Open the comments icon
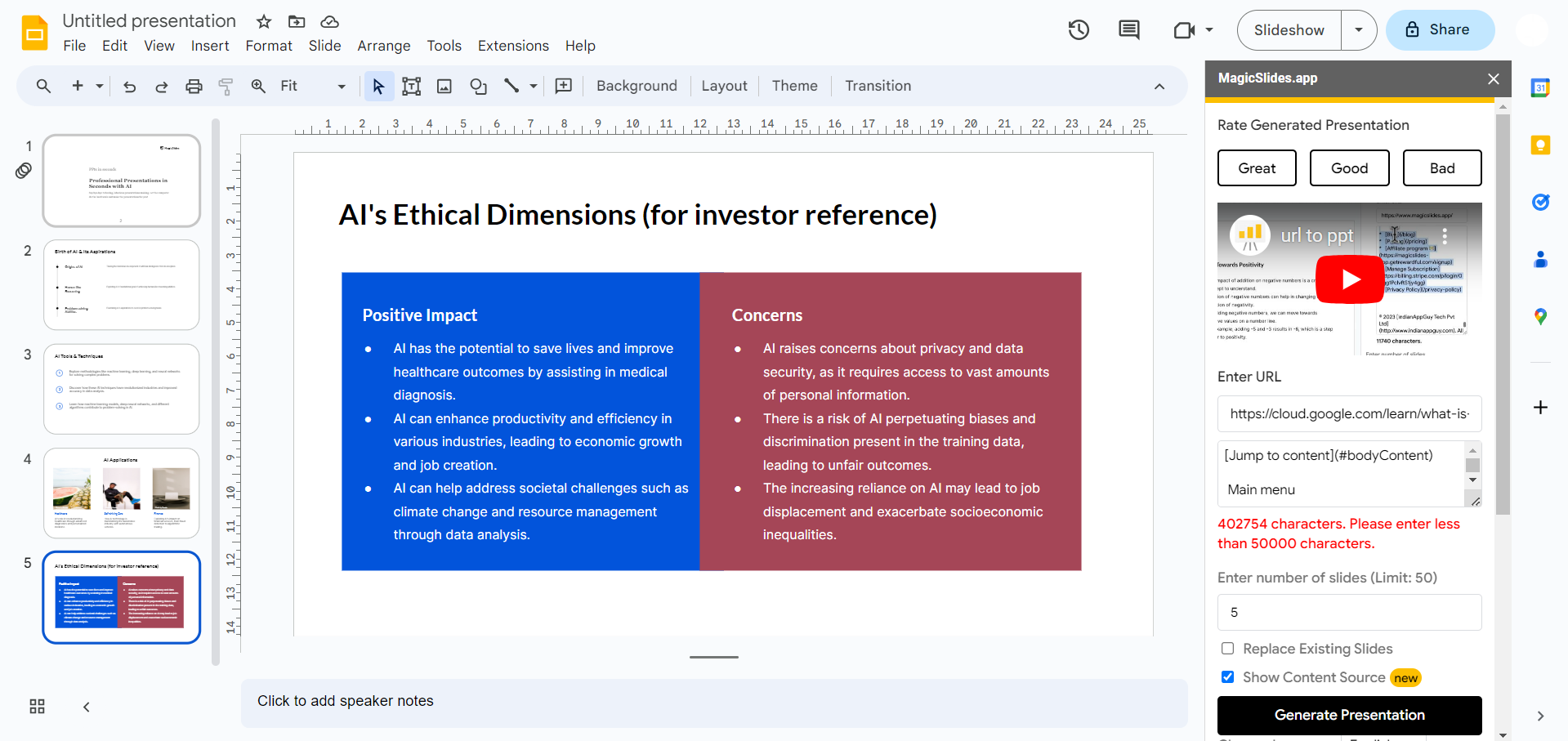Image resolution: width=1568 pixels, height=741 pixels. tap(1128, 30)
